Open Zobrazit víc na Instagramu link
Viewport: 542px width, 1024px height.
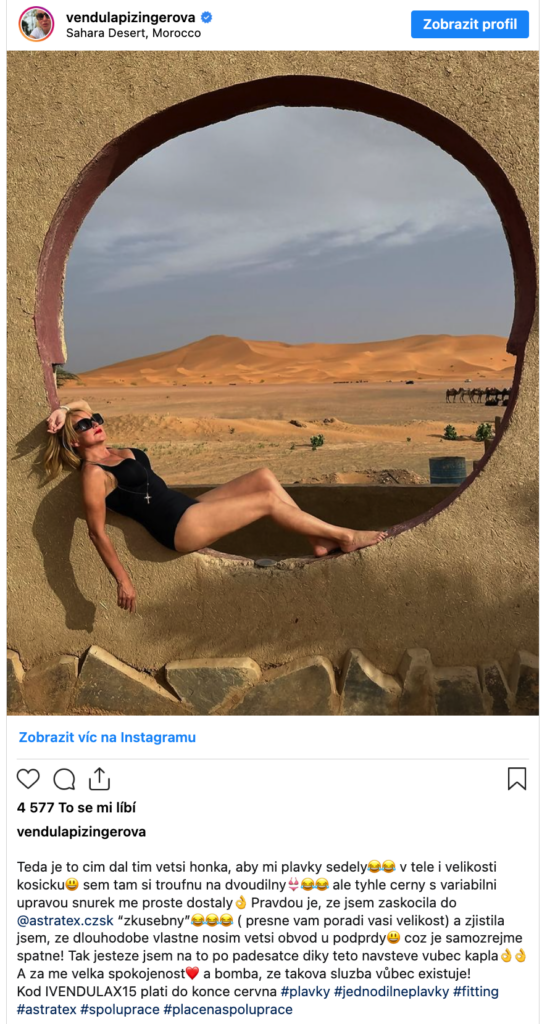(x=107, y=737)
